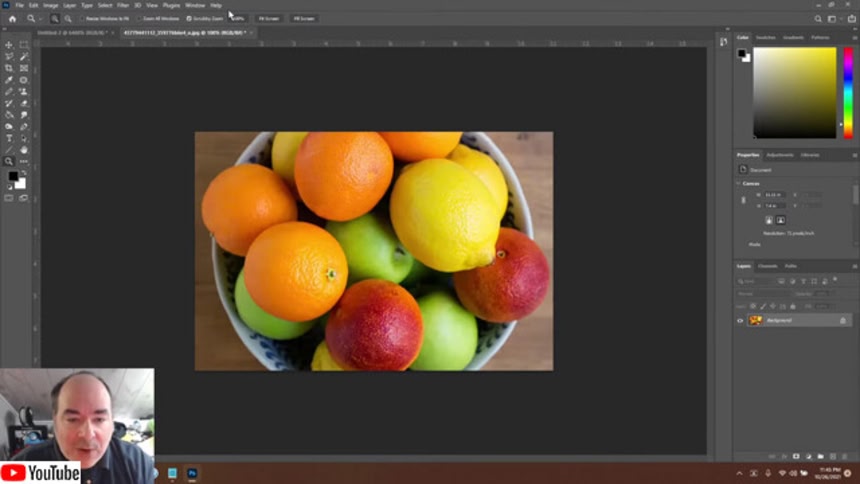This screenshot has height=484, width=860.
Task: Pick the Eyedropper tool
Action: pos(9,80)
